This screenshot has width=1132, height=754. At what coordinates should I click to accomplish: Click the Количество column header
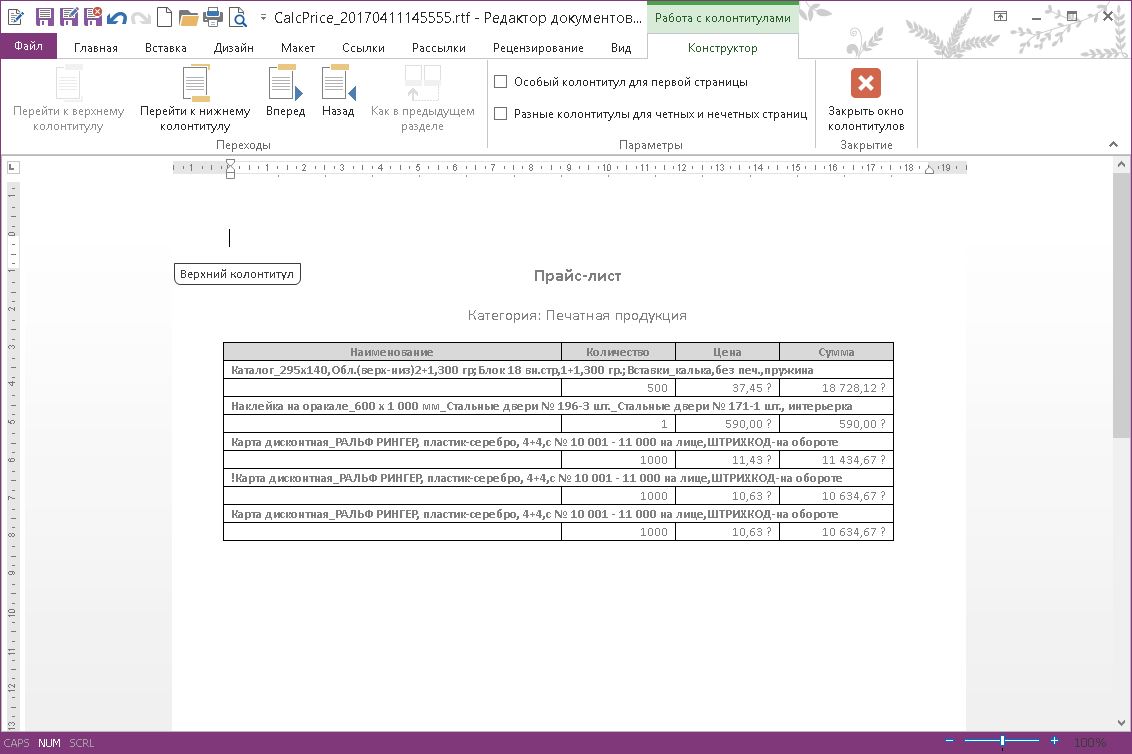click(618, 352)
